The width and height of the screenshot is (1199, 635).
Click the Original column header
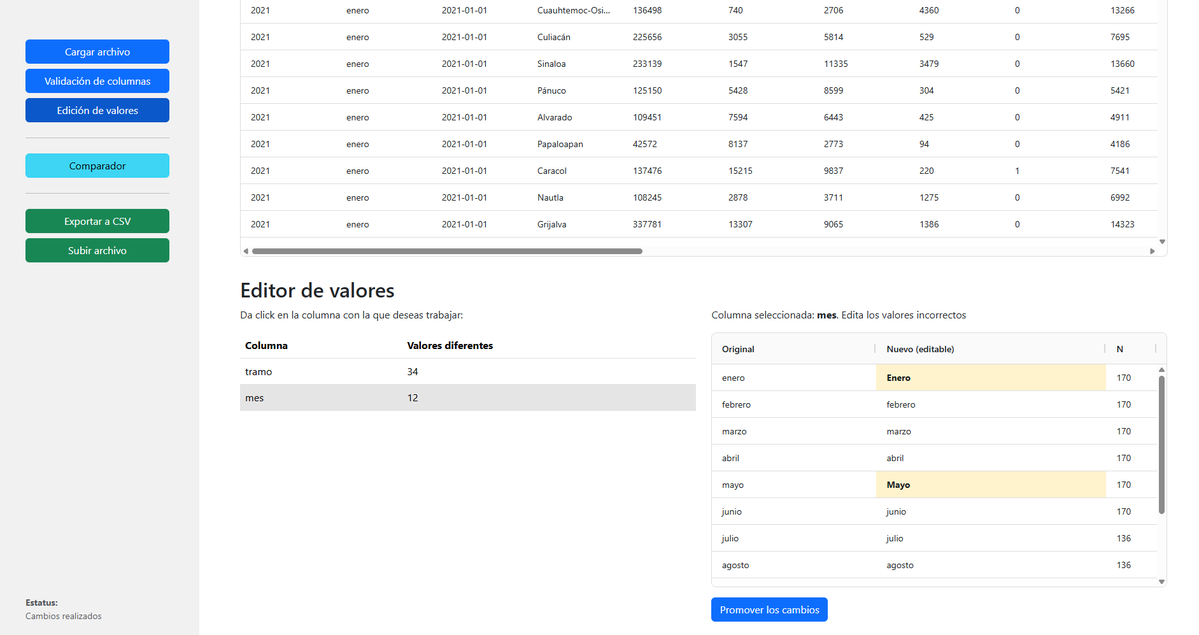coord(794,349)
